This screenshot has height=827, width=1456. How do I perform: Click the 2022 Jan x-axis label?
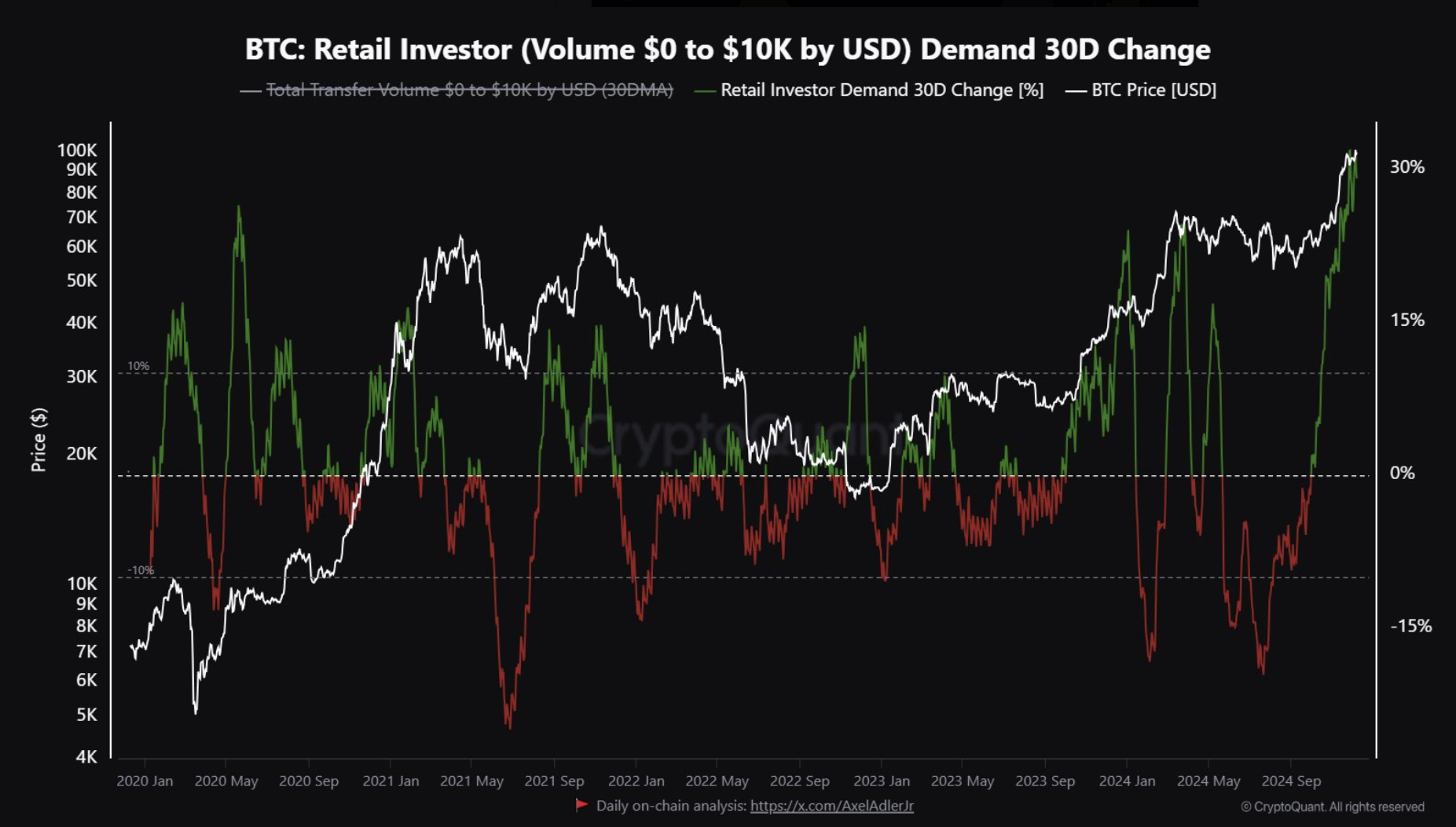(x=636, y=781)
